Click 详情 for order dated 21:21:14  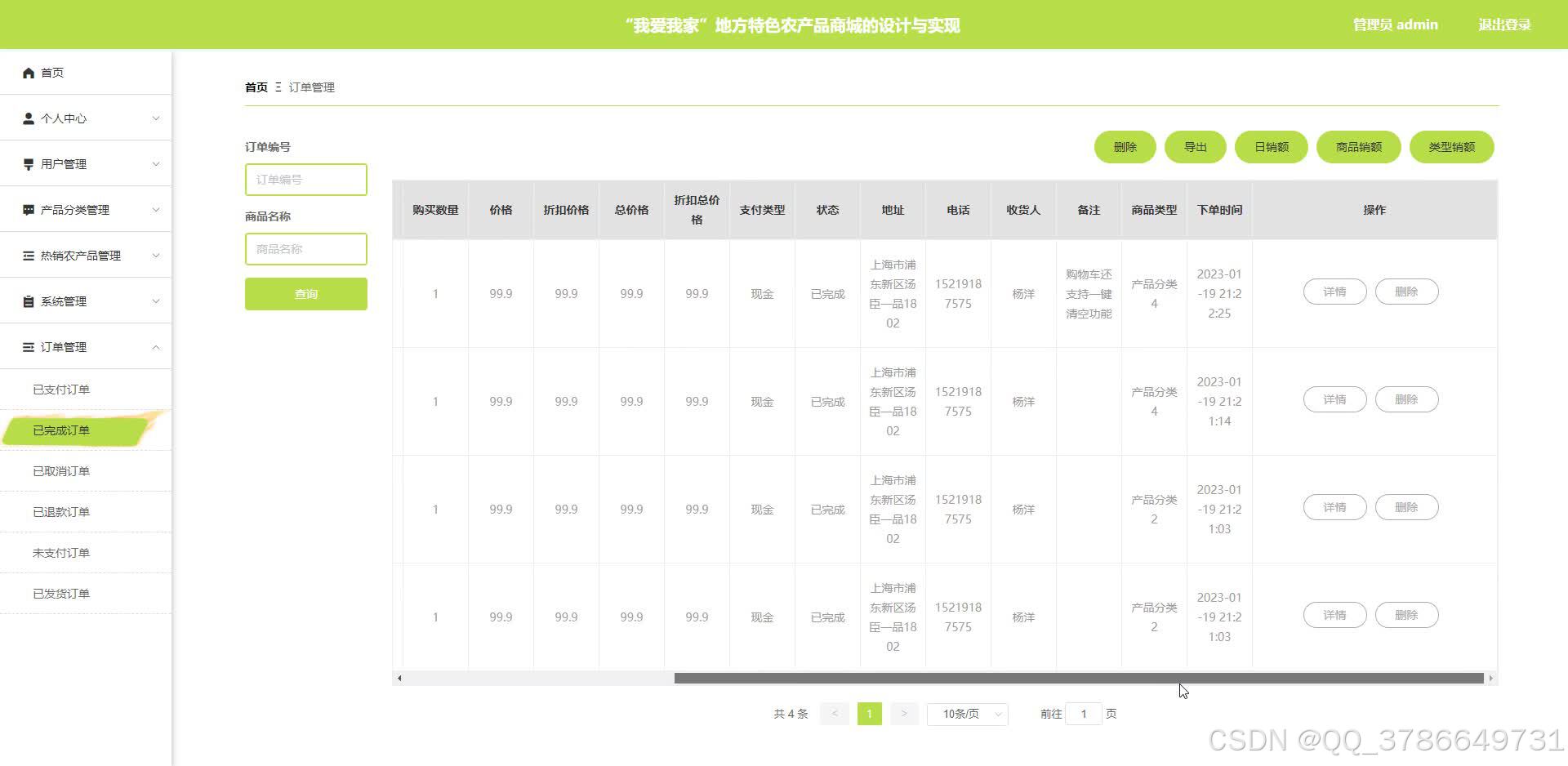[x=1334, y=399]
